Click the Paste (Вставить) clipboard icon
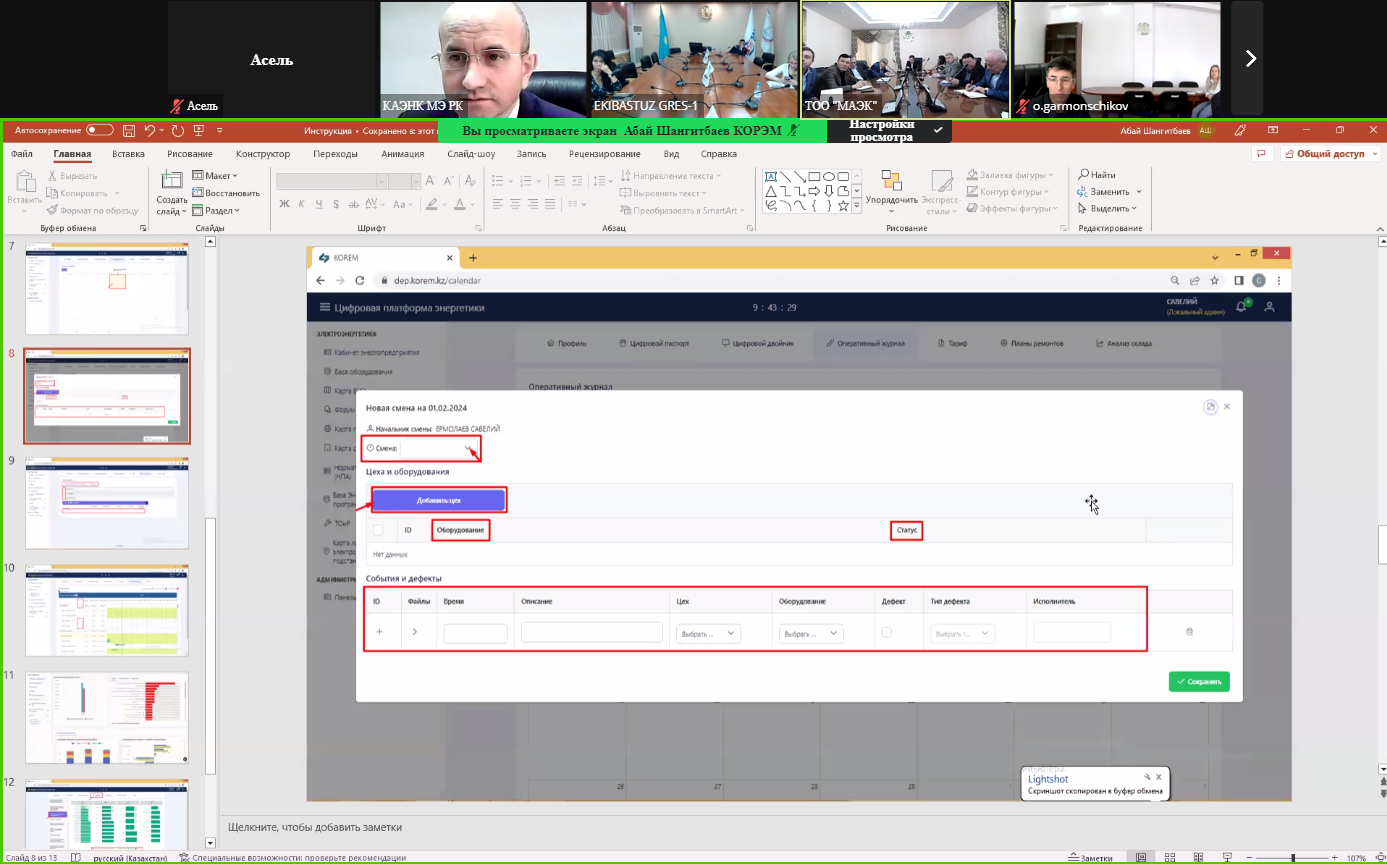Screen dimensions: 1387x864 24,180
